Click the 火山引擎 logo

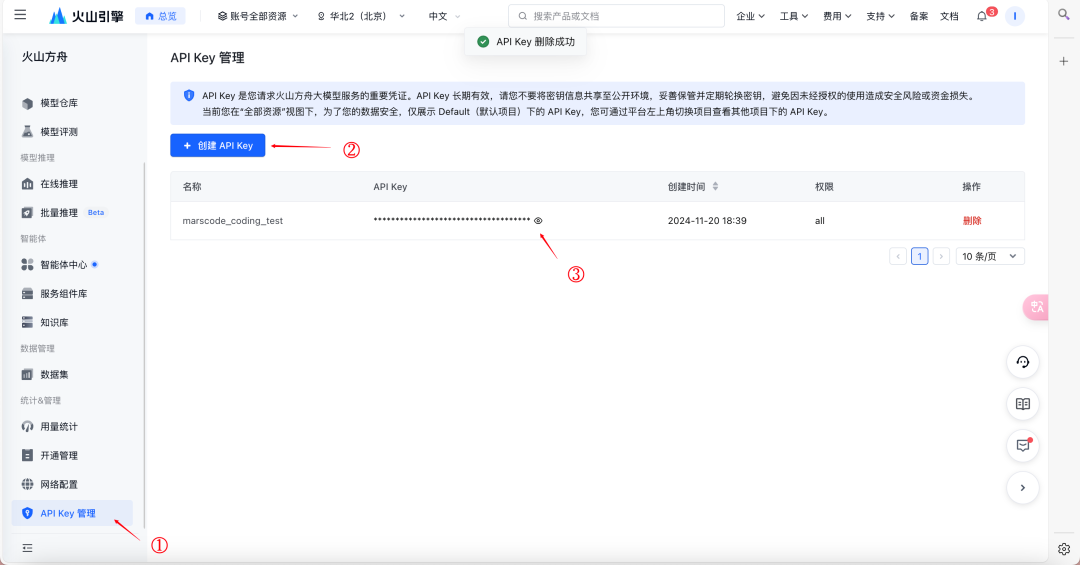(x=86, y=16)
